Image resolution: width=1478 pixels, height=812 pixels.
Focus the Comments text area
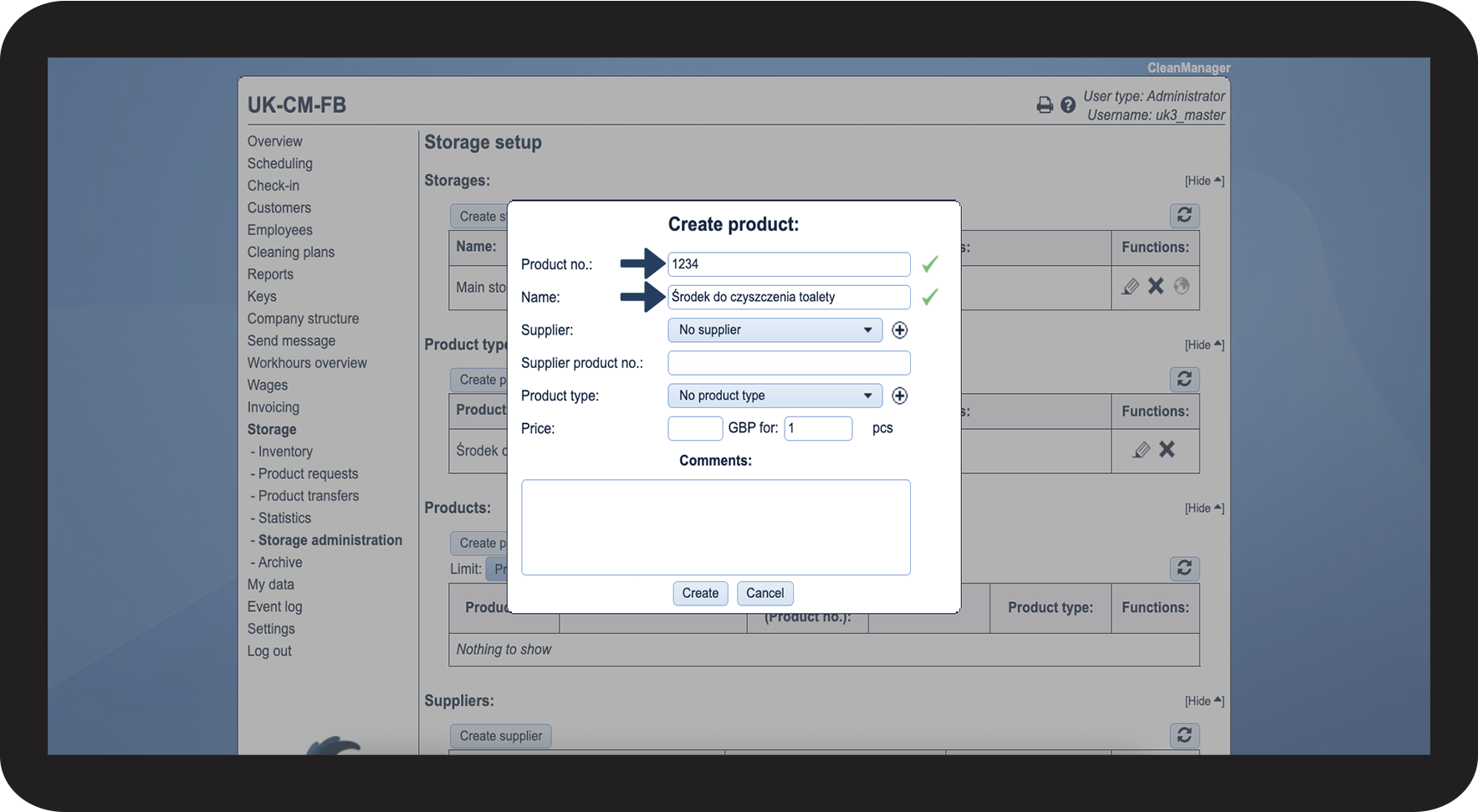pos(715,527)
